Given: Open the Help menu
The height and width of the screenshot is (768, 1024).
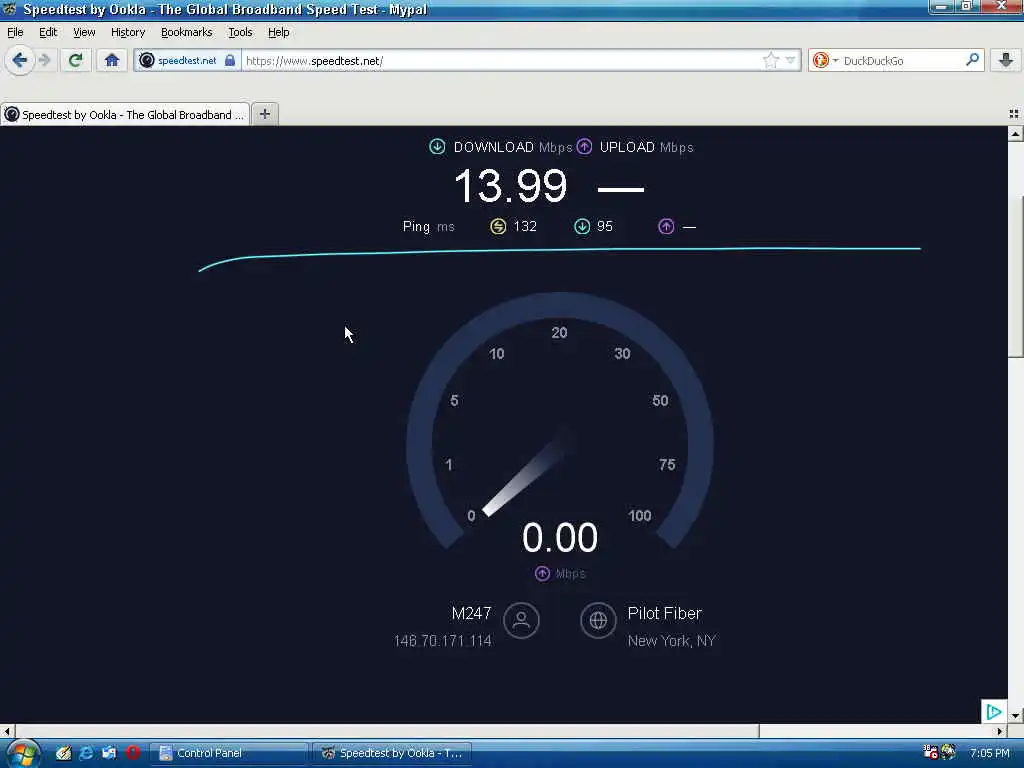Looking at the screenshot, I should click(278, 32).
